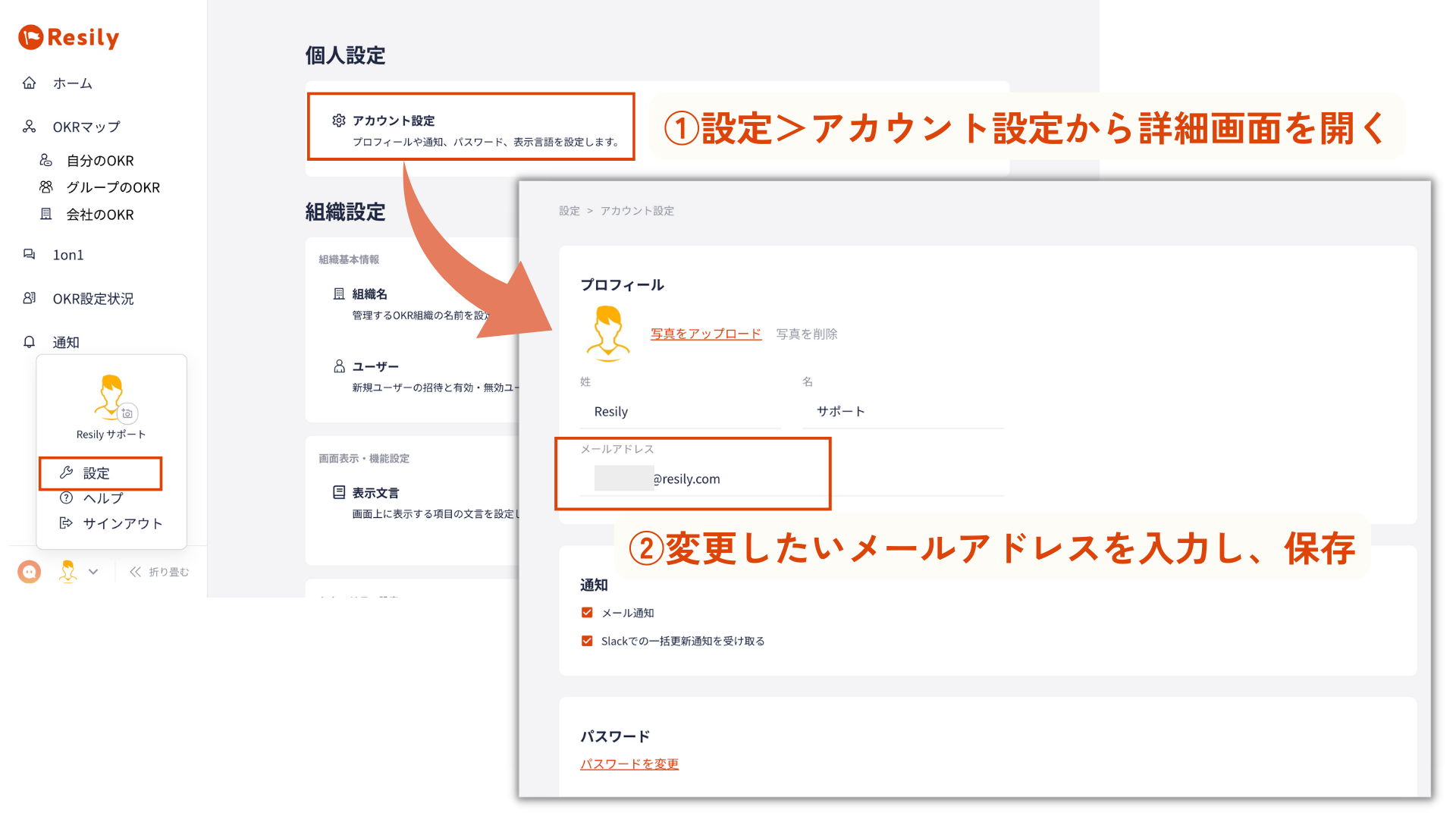1456x819 pixels.
Task: Open グループのOKR in the sidebar
Action: click(x=113, y=187)
